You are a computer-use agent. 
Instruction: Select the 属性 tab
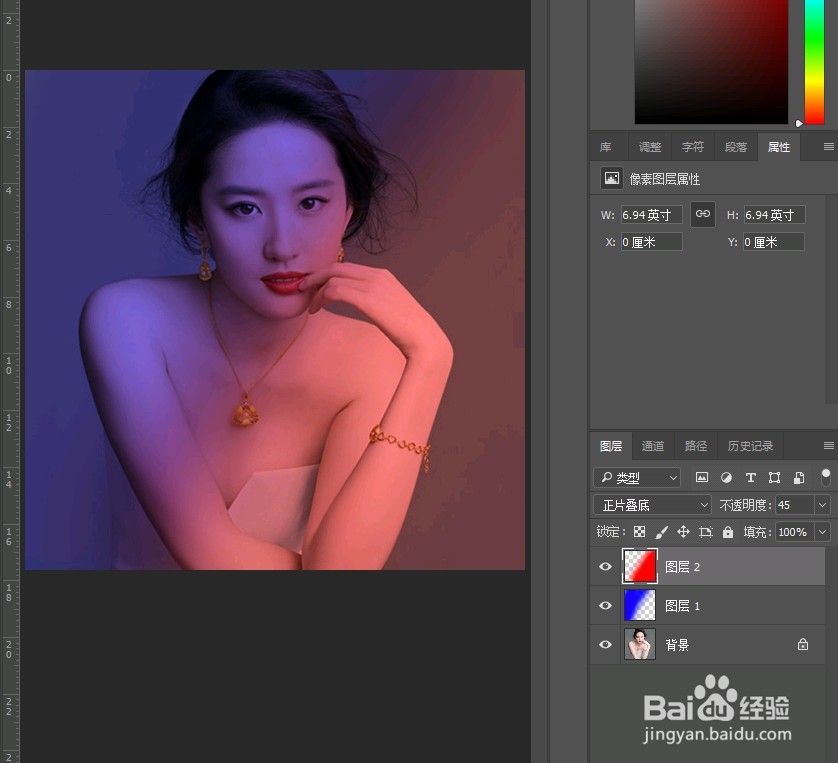[779, 147]
